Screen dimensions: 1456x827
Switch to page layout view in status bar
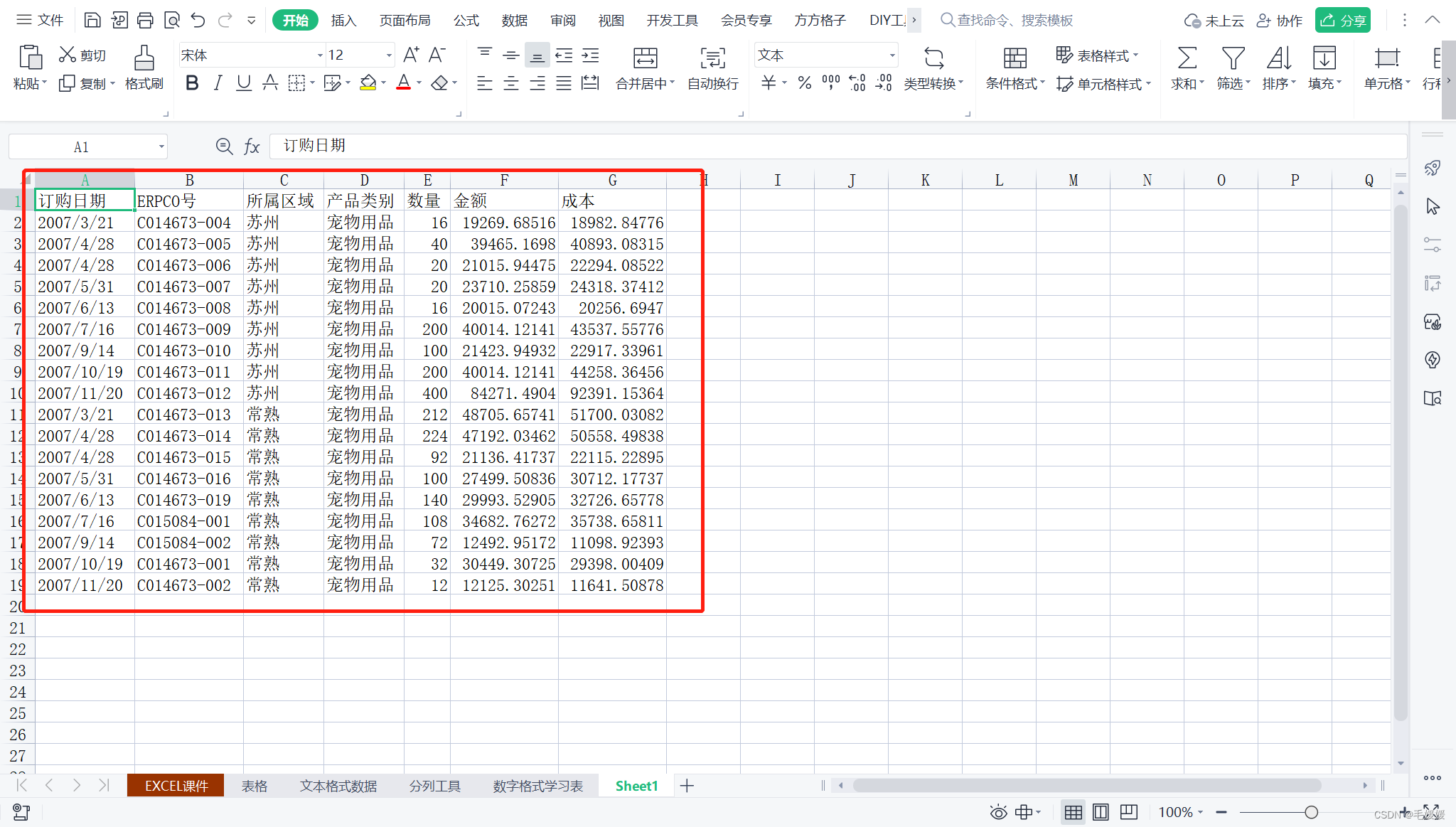[1101, 812]
